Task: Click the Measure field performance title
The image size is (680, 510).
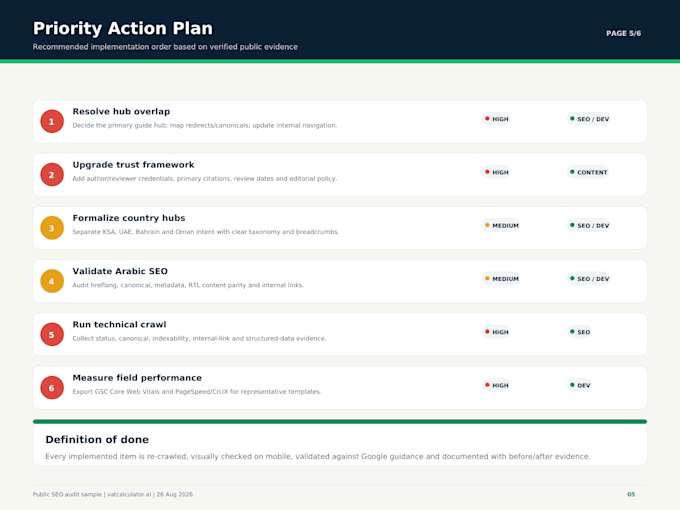Action: pyautogui.click(x=137, y=378)
